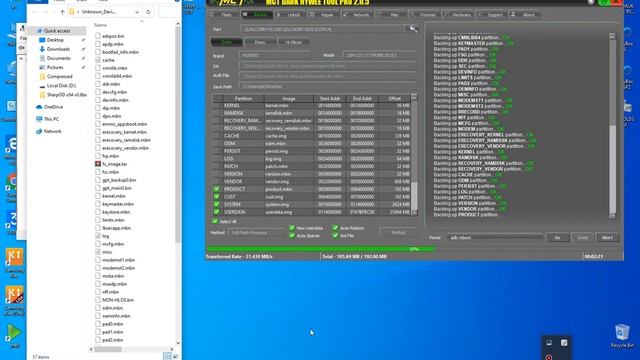
Task: Toggle the Select All checkbox
Action: [215, 221]
